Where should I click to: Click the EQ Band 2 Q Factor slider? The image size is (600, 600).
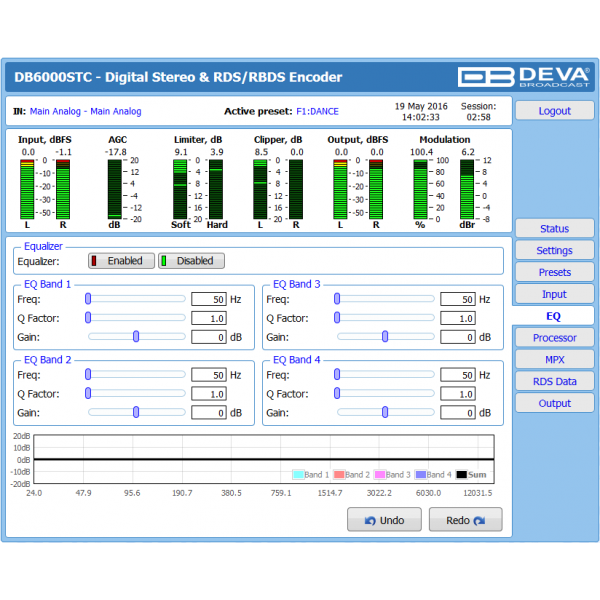(x=135, y=393)
